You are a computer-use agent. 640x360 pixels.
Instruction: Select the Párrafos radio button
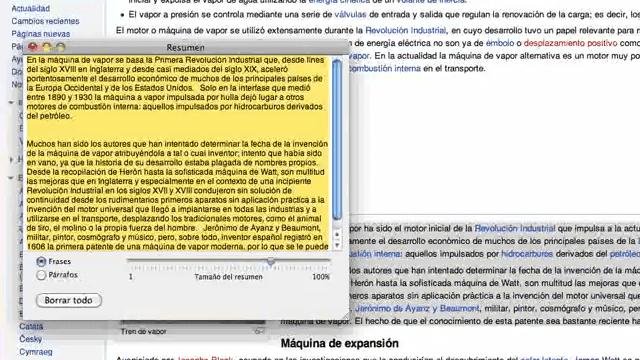coord(41,275)
